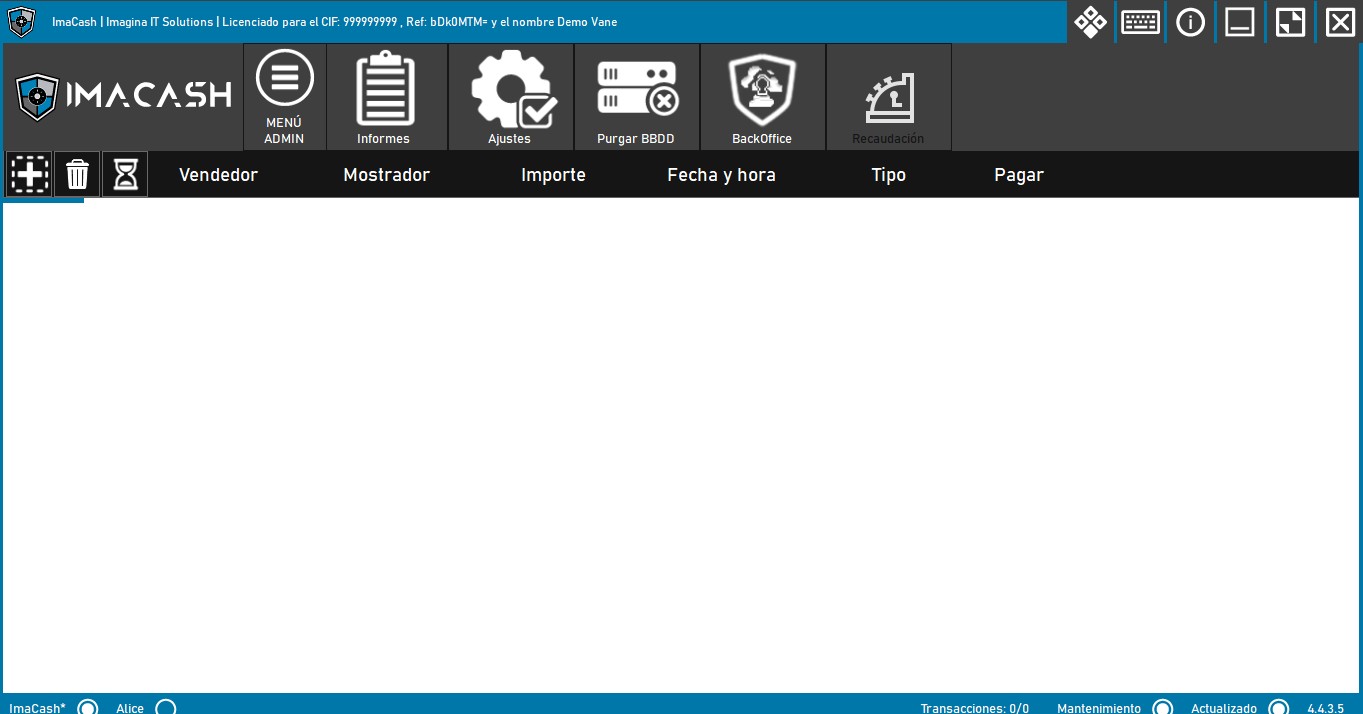Toggle the ImaCash* status indicator
The width and height of the screenshot is (1363, 714).
88,708
